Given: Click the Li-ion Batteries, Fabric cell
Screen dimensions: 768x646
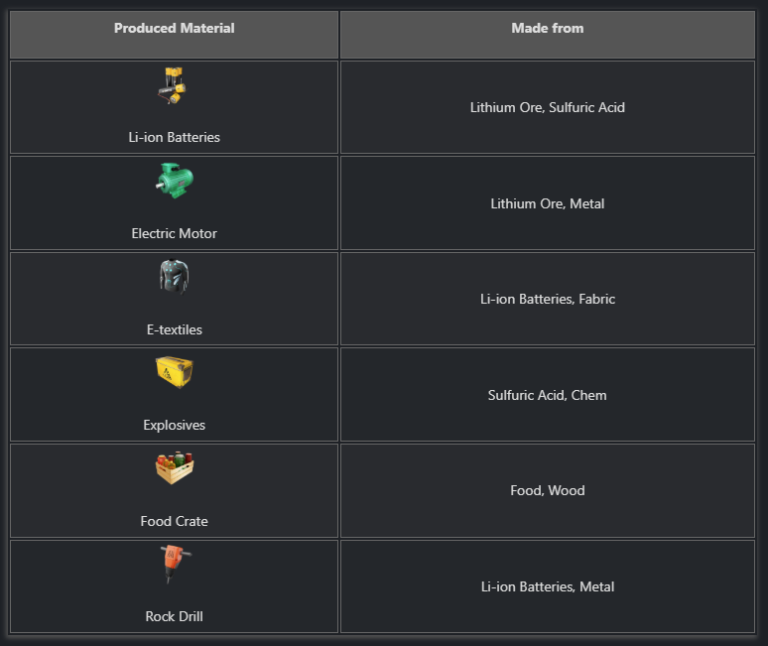Looking at the screenshot, I should 547,299.
